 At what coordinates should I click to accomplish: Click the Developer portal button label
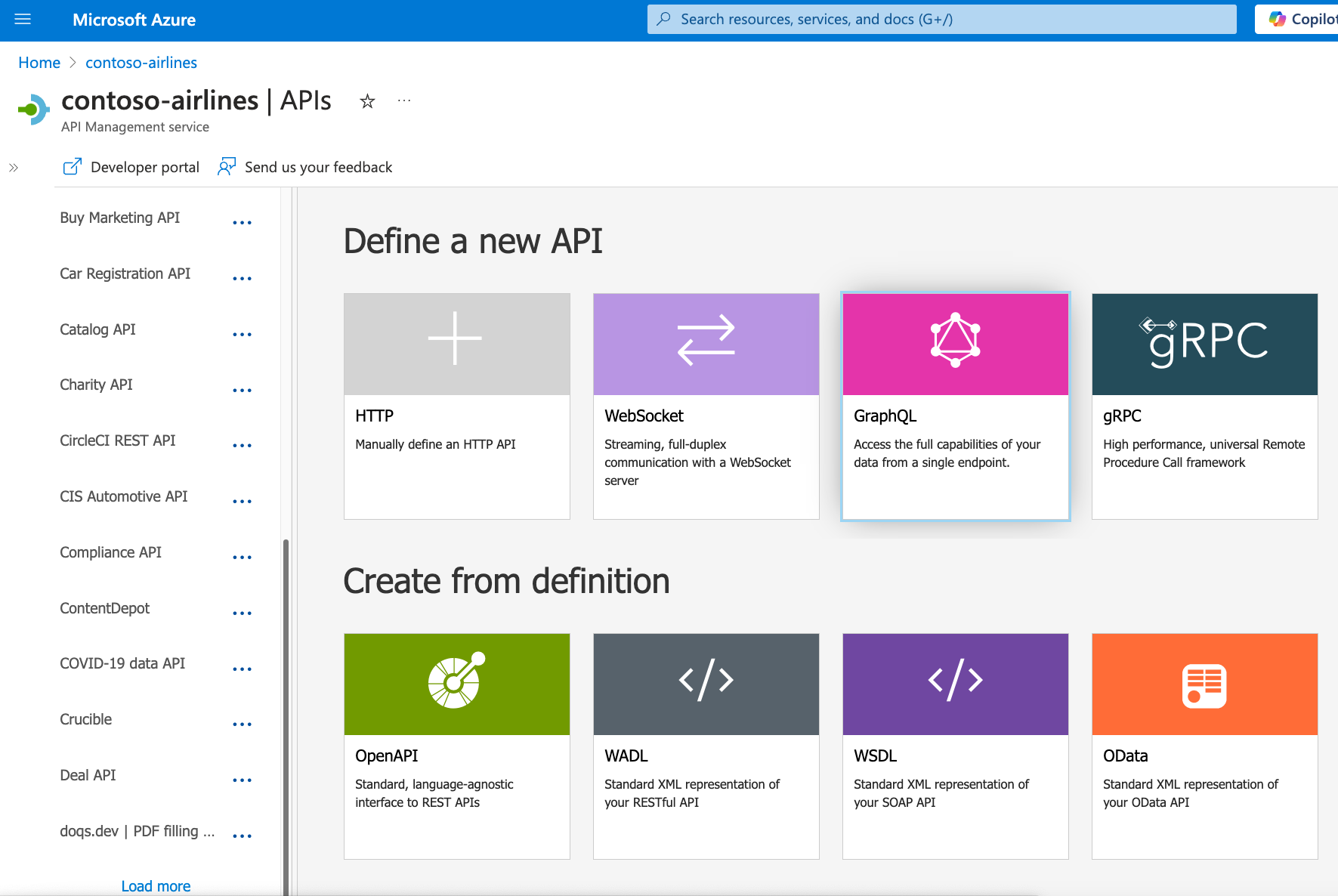click(145, 167)
